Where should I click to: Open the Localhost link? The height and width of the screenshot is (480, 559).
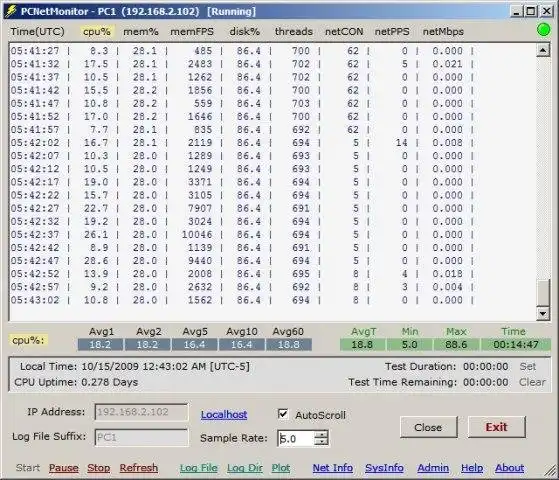[224, 414]
